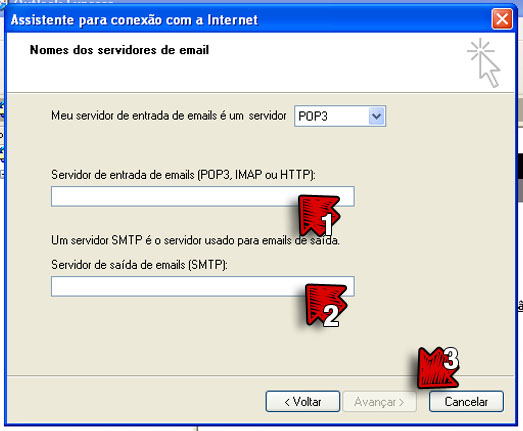Click the Nomes dos servidores de email heading
Viewport: 523px width, 431px height.
pyautogui.click(x=119, y=50)
